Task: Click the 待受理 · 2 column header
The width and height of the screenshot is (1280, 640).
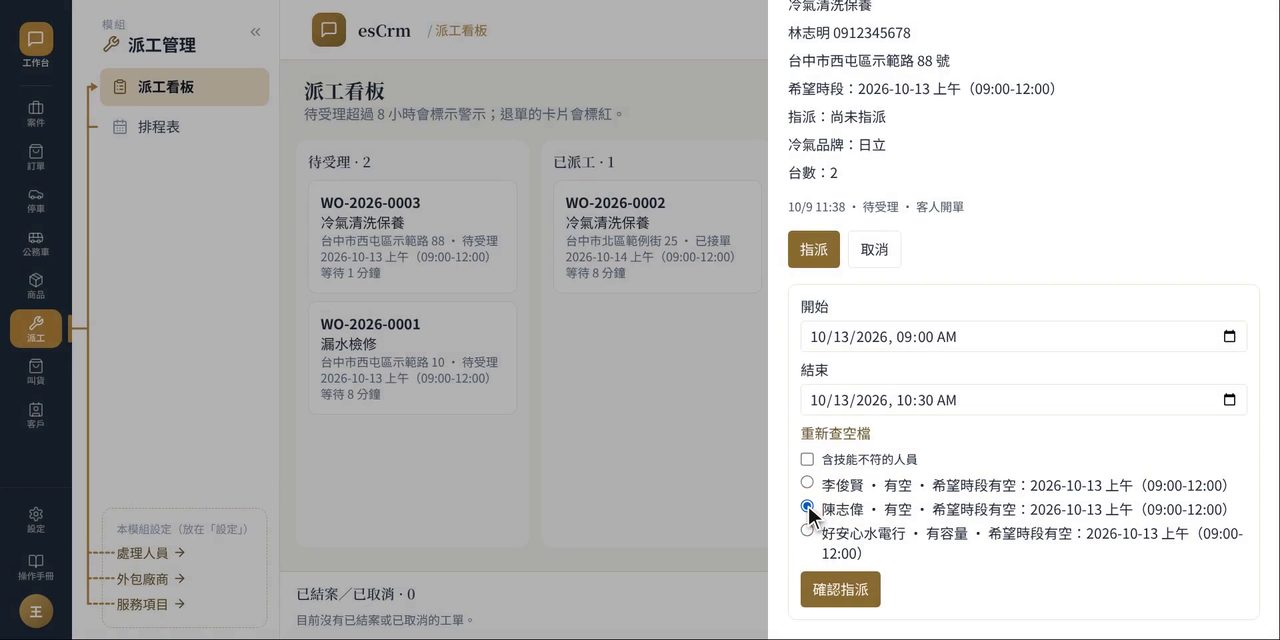Action: pyautogui.click(x=339, y=162)
